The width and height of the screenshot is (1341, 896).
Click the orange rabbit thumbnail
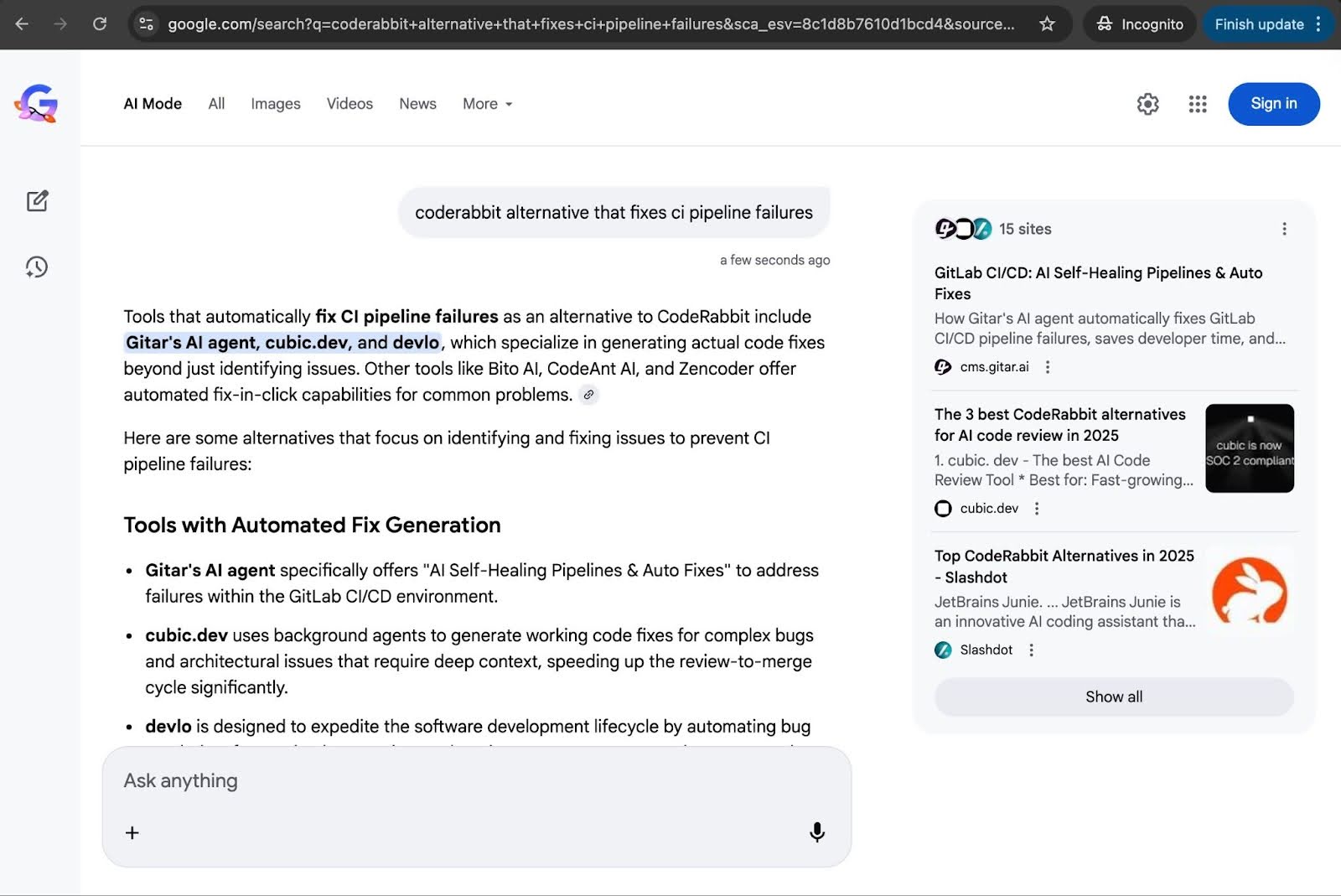coord(1250,590)
